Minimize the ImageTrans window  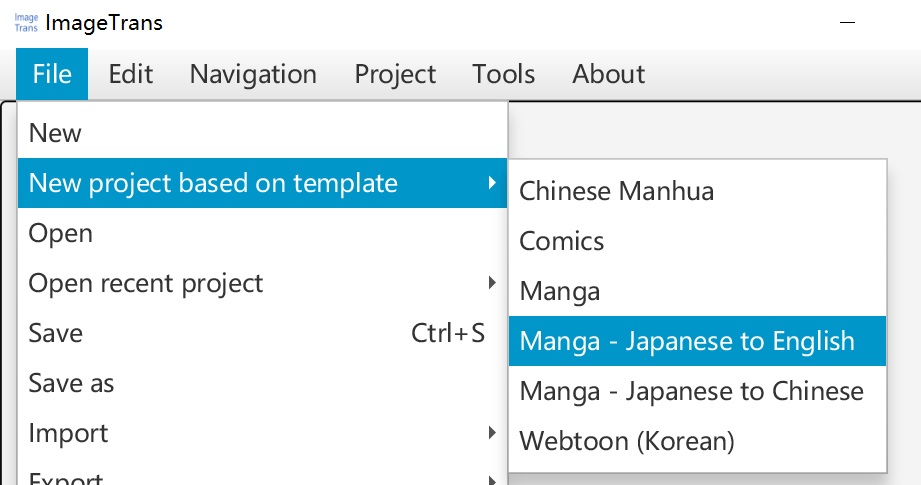[847, 23]
